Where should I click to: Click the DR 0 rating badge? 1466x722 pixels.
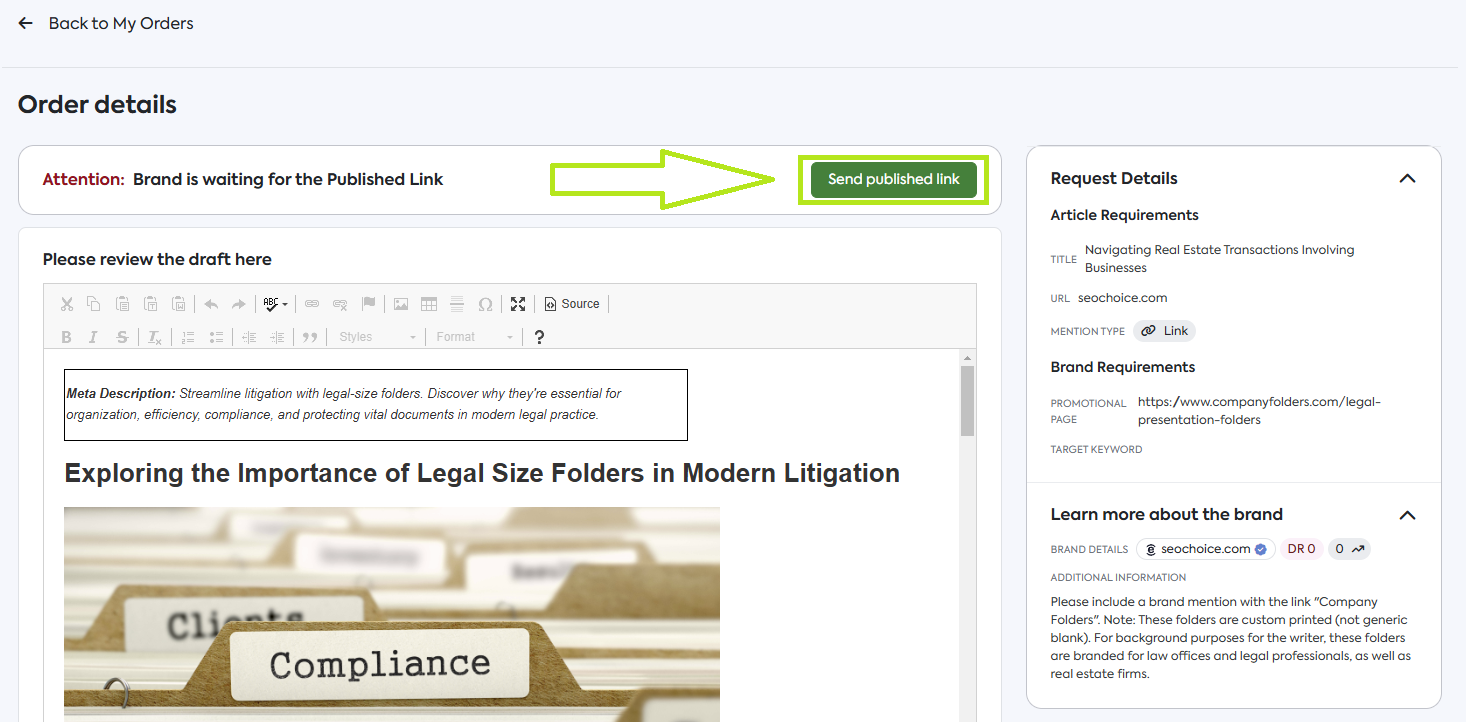[1301, 549]
